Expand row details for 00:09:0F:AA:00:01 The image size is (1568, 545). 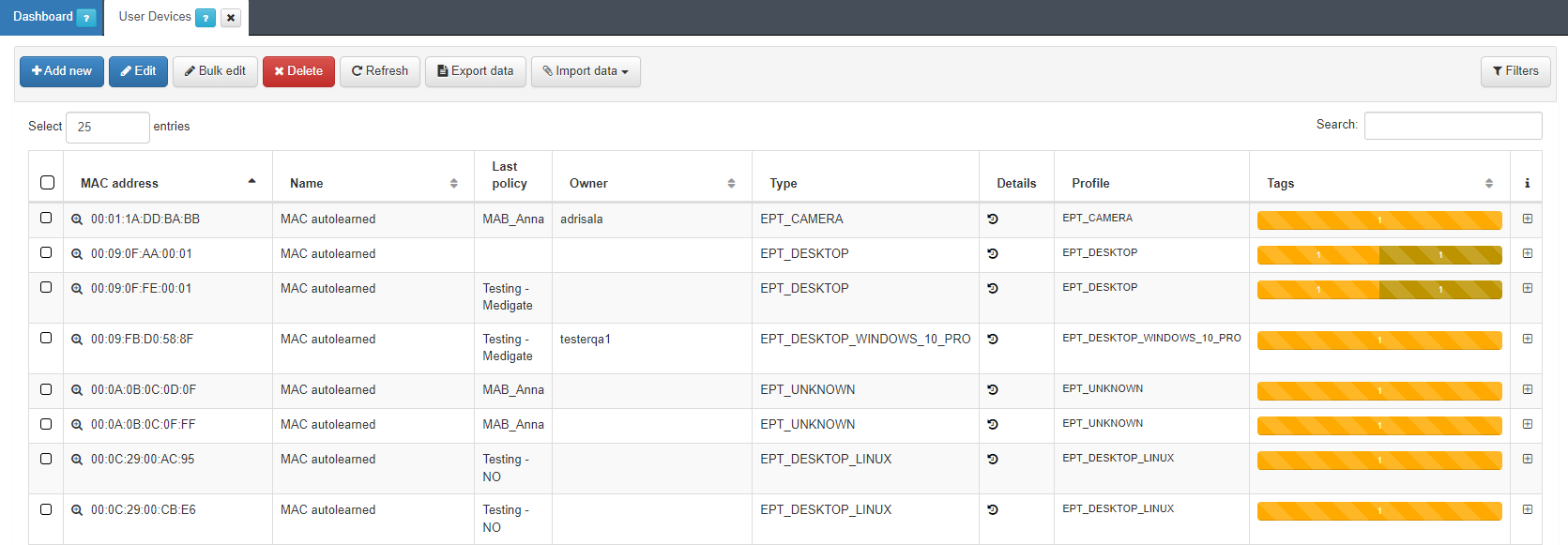click(1528, 253)
